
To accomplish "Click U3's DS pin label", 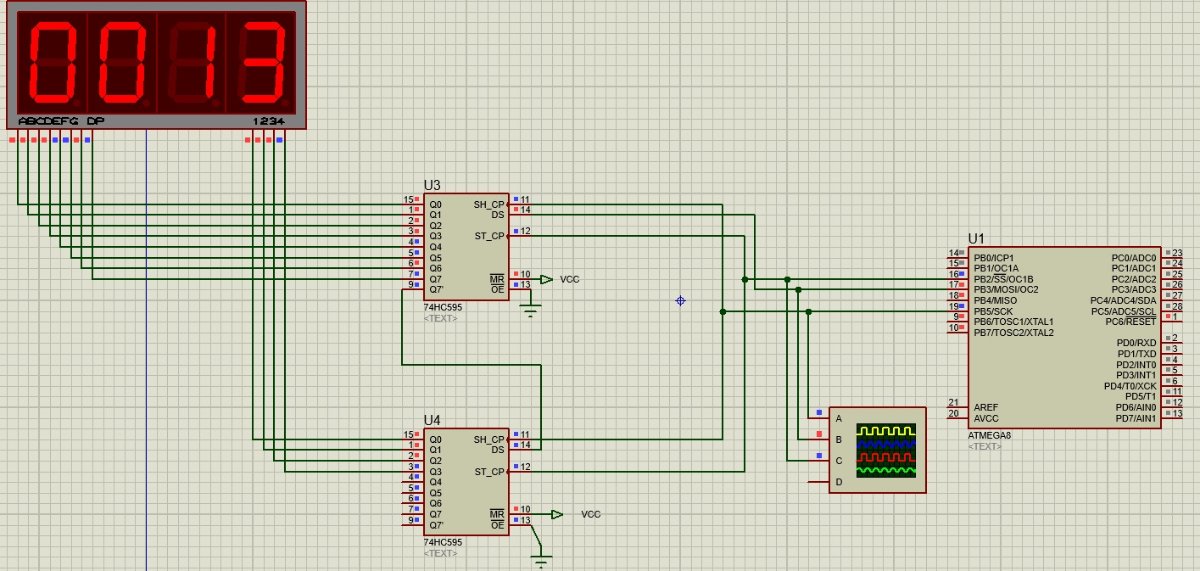I will [497, 214].
